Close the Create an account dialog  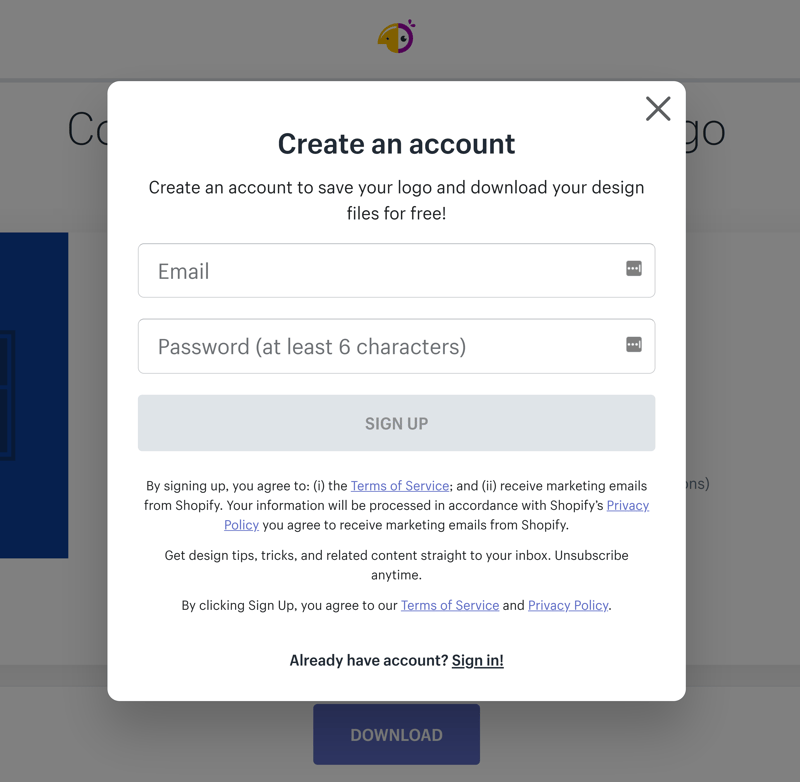pos(658,109)
